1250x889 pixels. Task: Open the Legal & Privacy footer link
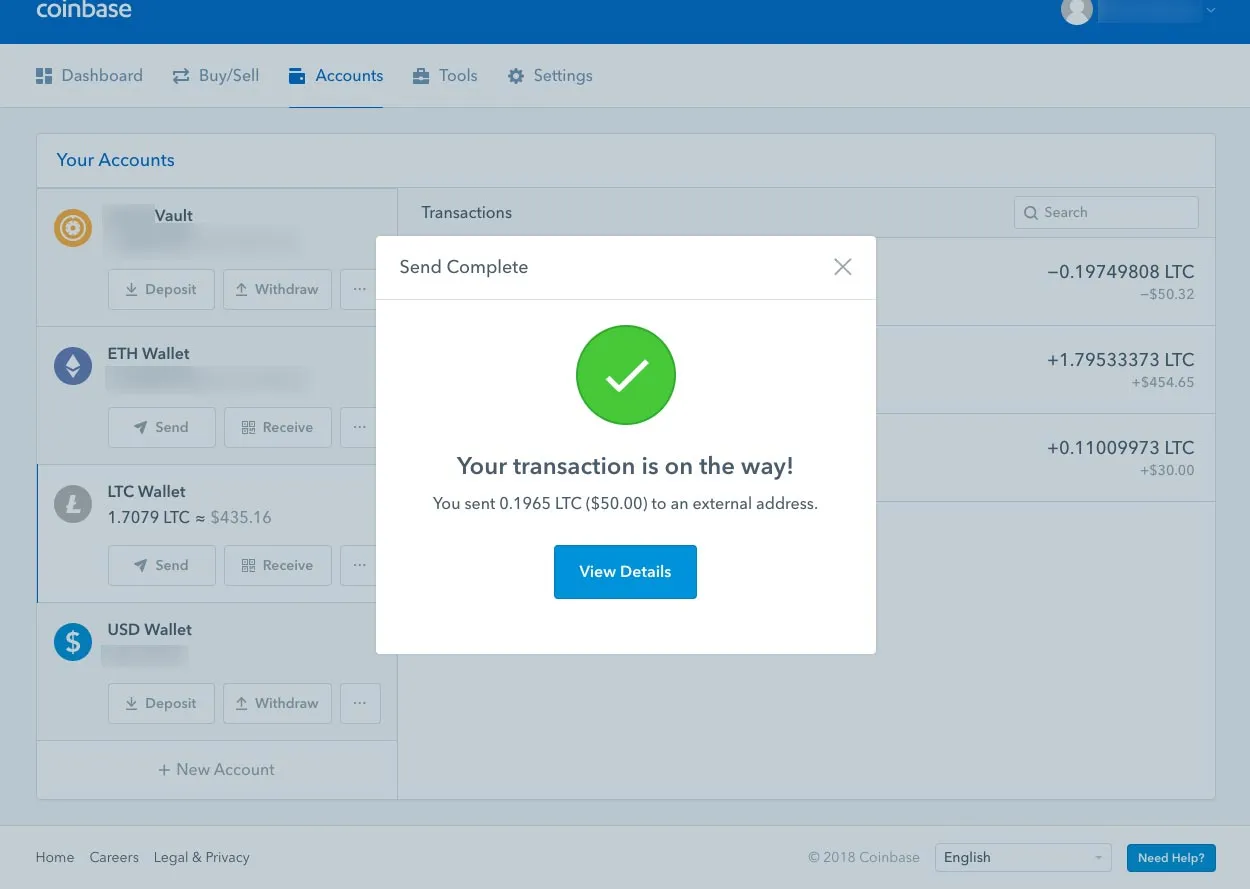pyautogui.click(x=202, y=857)
